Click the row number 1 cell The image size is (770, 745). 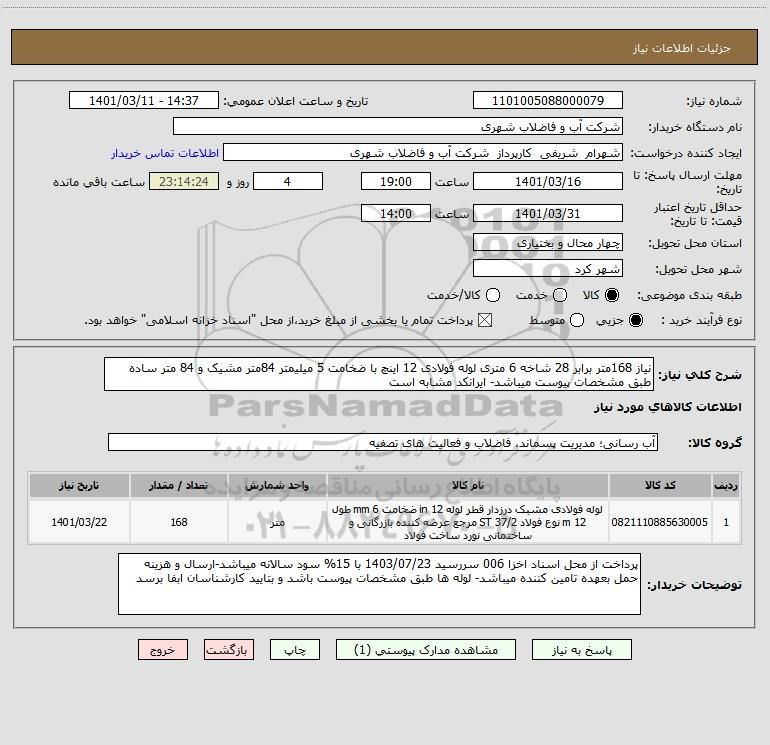(x=726, y=522)
